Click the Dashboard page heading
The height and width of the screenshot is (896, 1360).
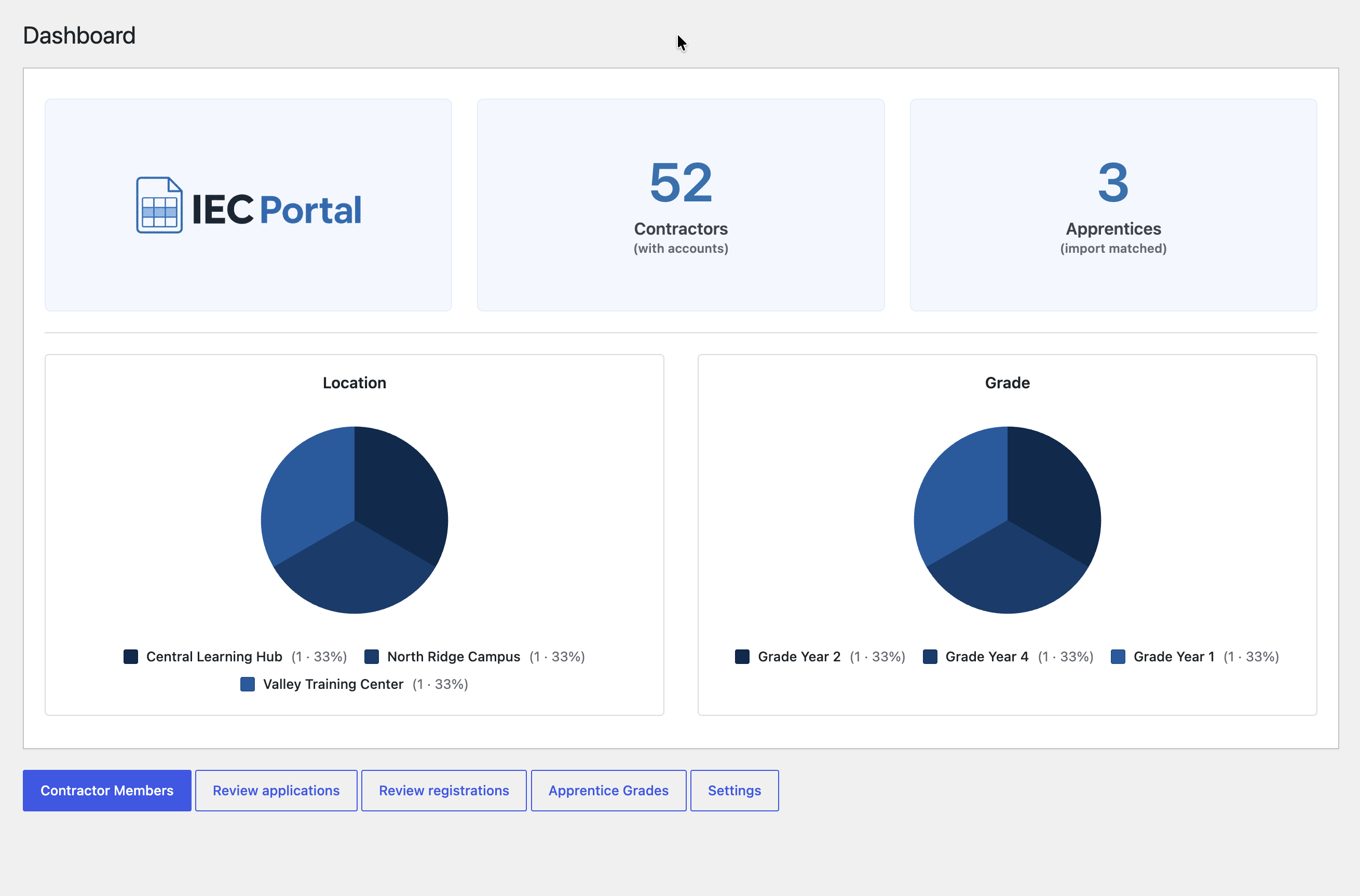click(x=79, y=35)
